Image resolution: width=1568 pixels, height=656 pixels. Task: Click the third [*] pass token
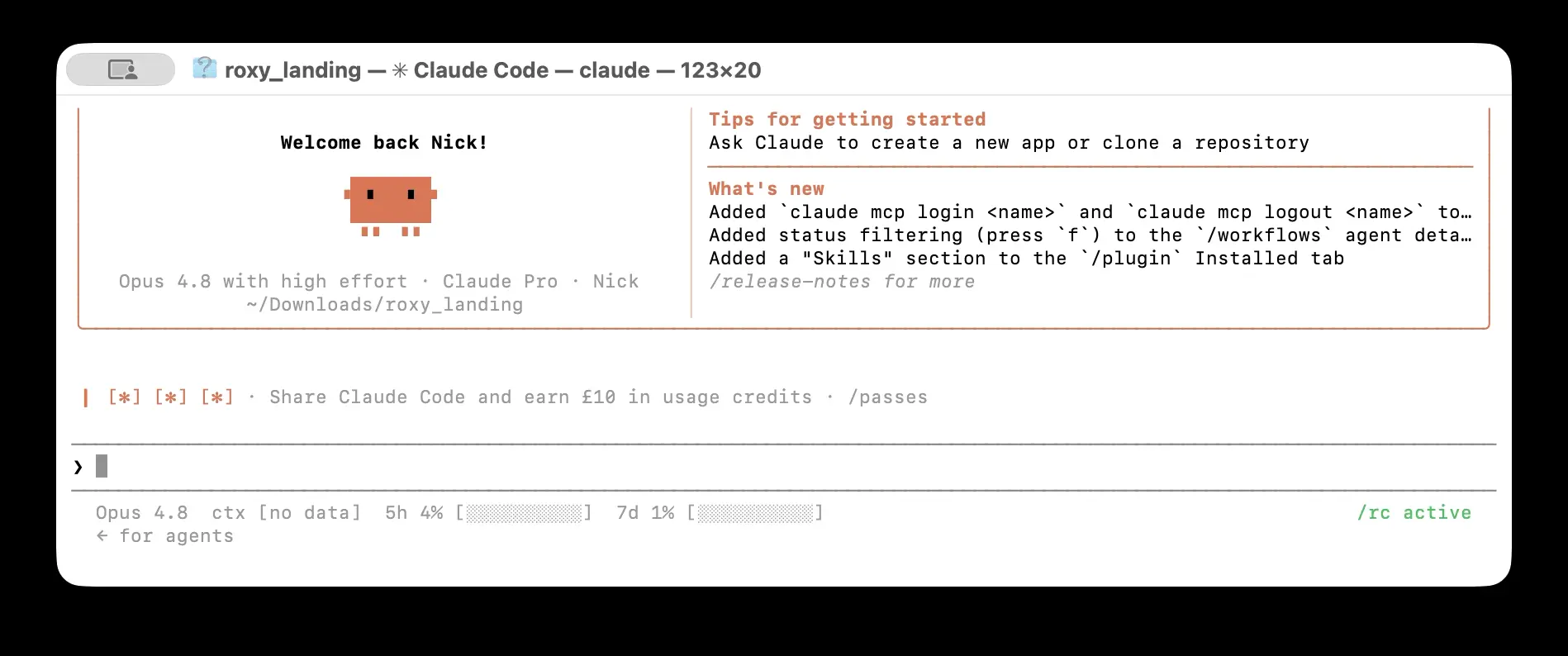[x=216, y=397]
